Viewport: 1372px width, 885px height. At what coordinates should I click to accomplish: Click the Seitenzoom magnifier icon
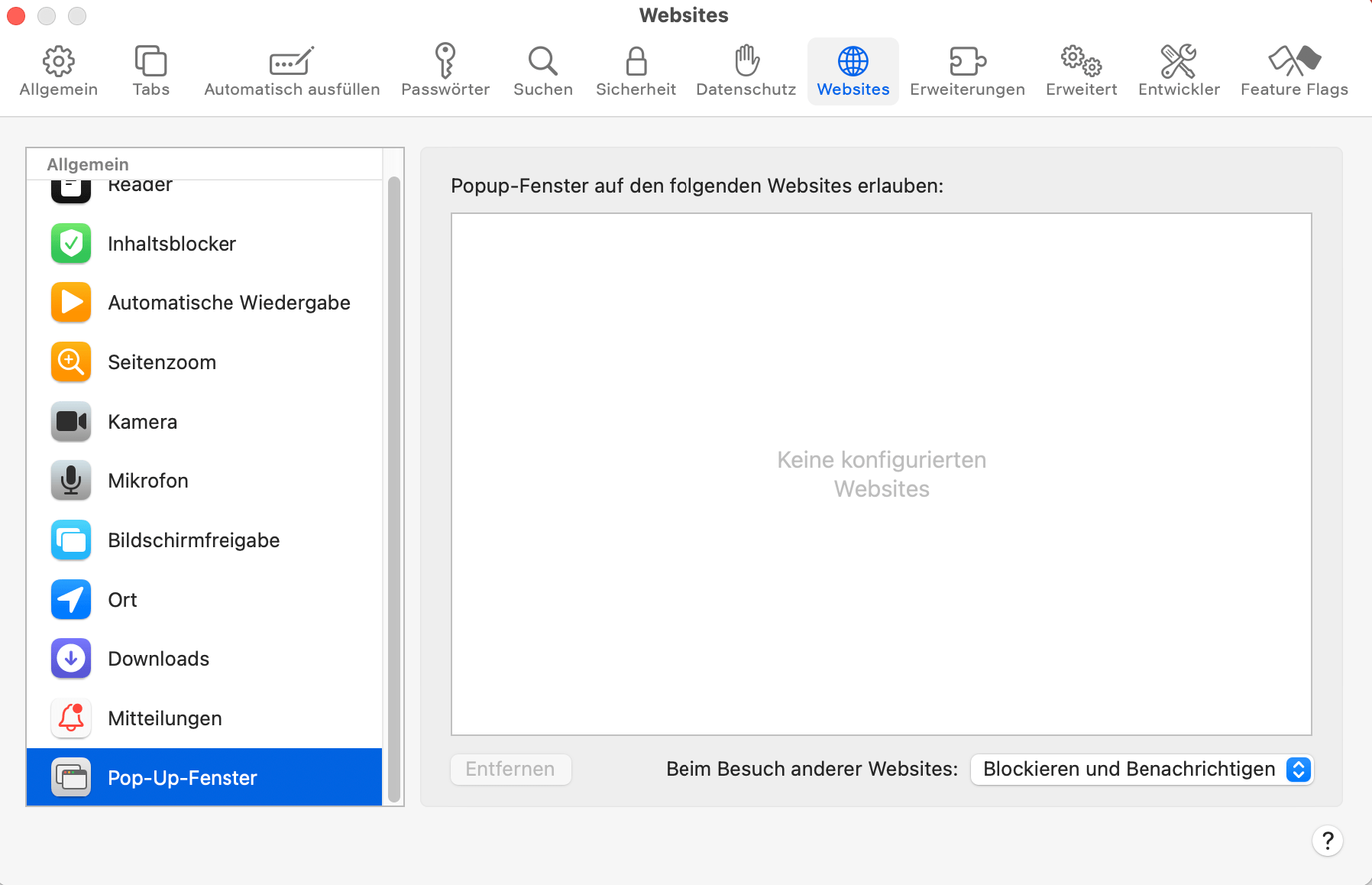70,361
